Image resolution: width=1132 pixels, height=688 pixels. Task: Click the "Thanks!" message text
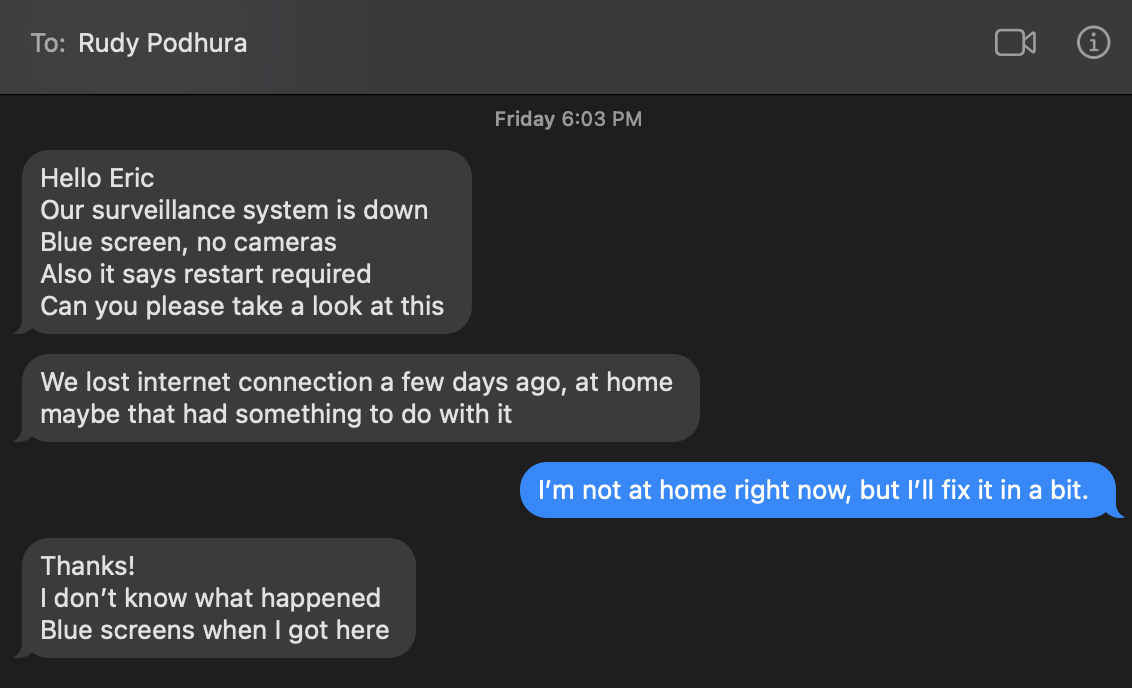88,566
